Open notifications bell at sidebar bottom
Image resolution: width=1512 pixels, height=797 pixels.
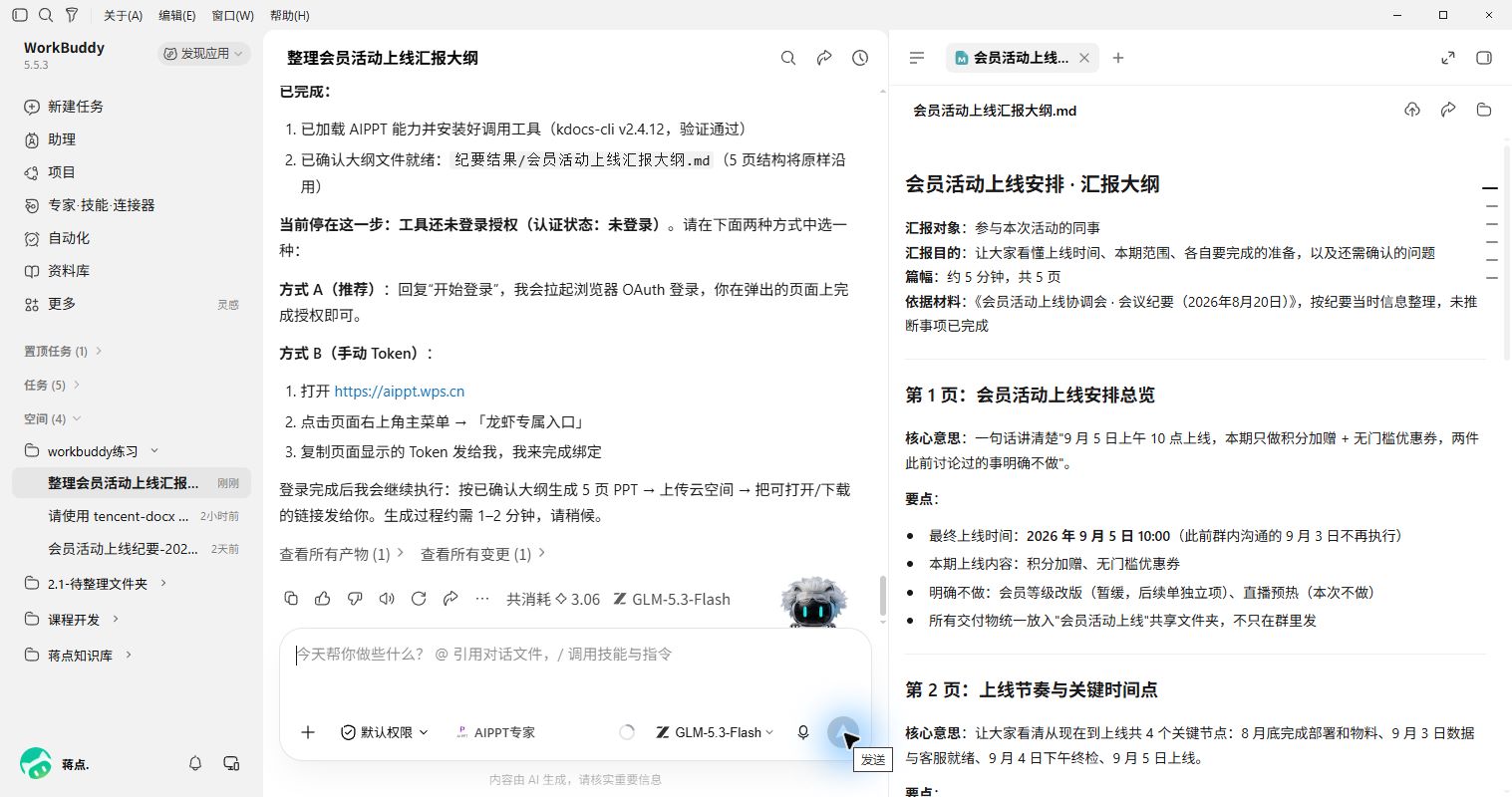pyautogui.click(x=195, y=763)
